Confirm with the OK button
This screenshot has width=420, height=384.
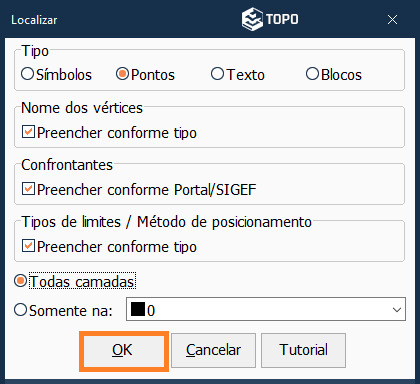tap(124, 351)
